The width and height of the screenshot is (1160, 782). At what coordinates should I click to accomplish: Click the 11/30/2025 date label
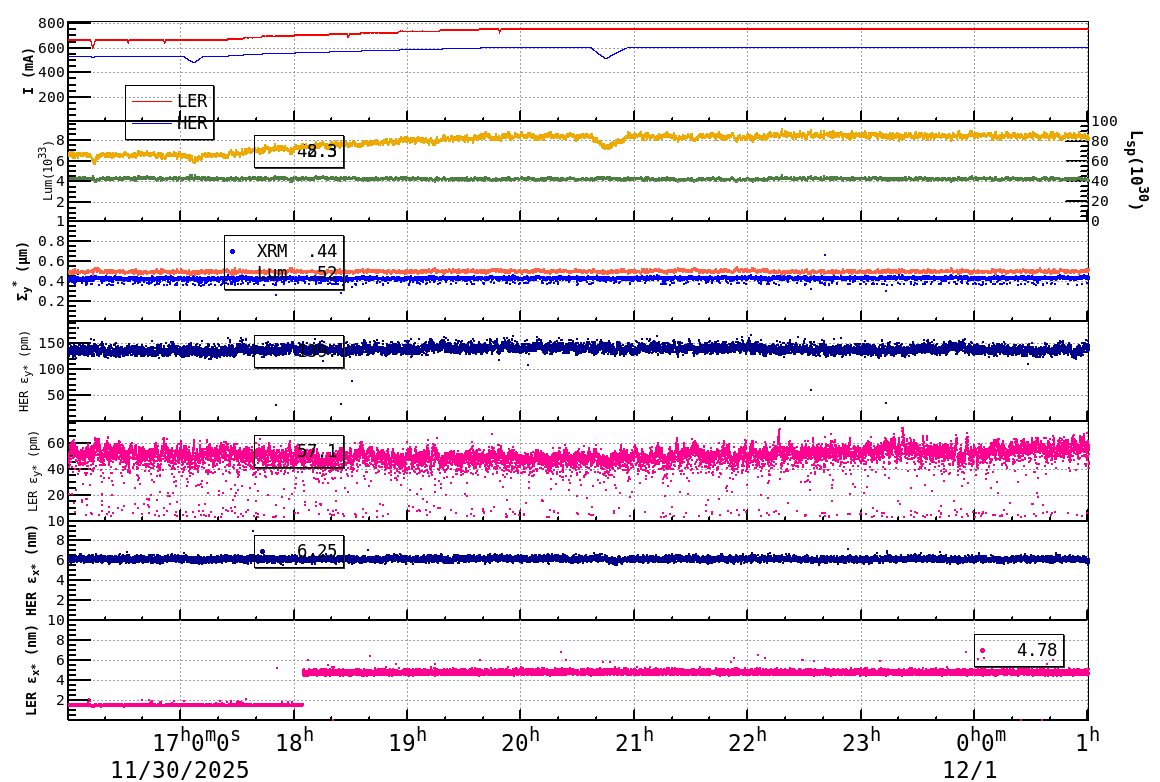[x=180, y=769]
